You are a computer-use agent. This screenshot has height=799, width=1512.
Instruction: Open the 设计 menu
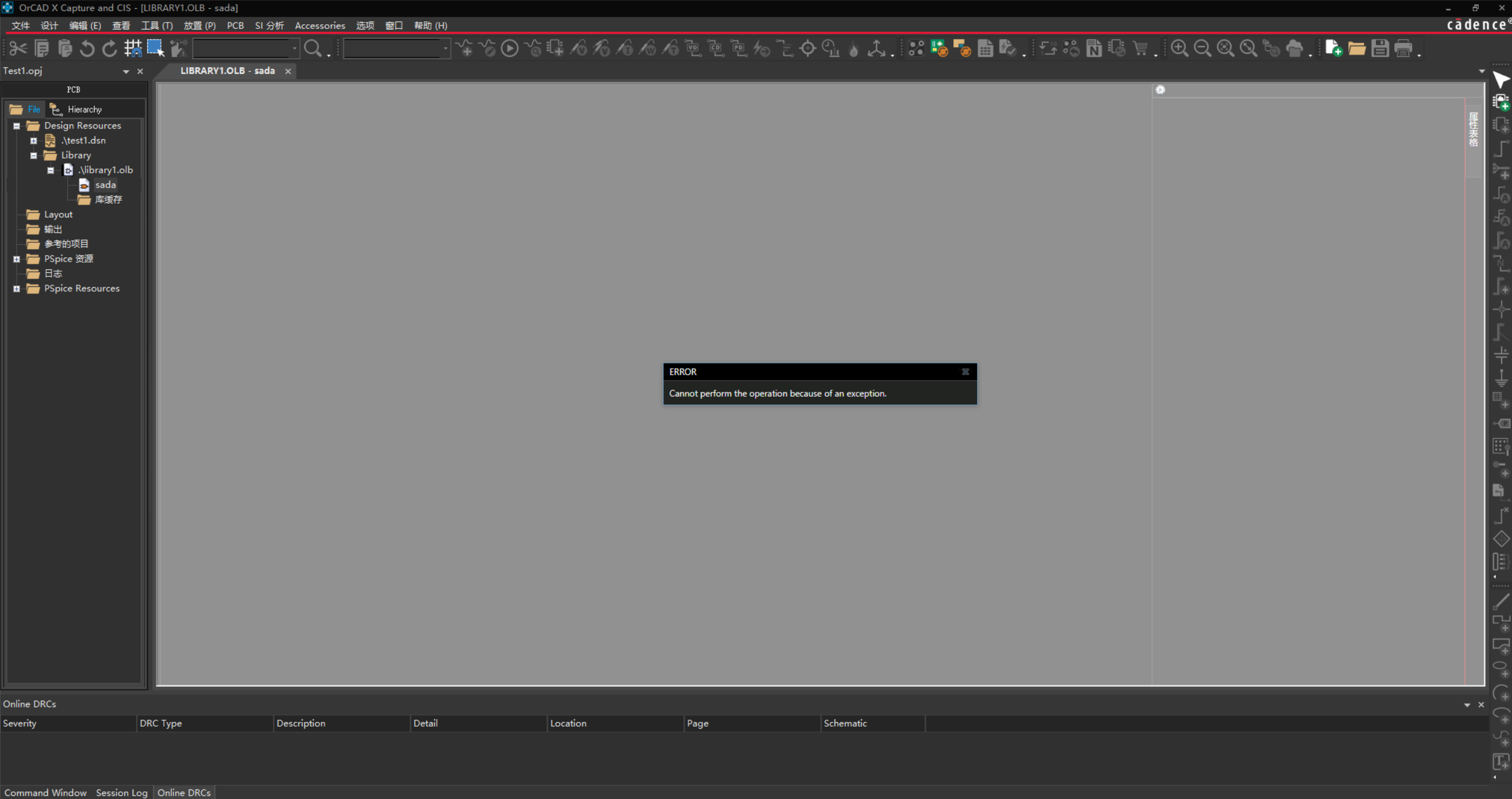(49, 25)
